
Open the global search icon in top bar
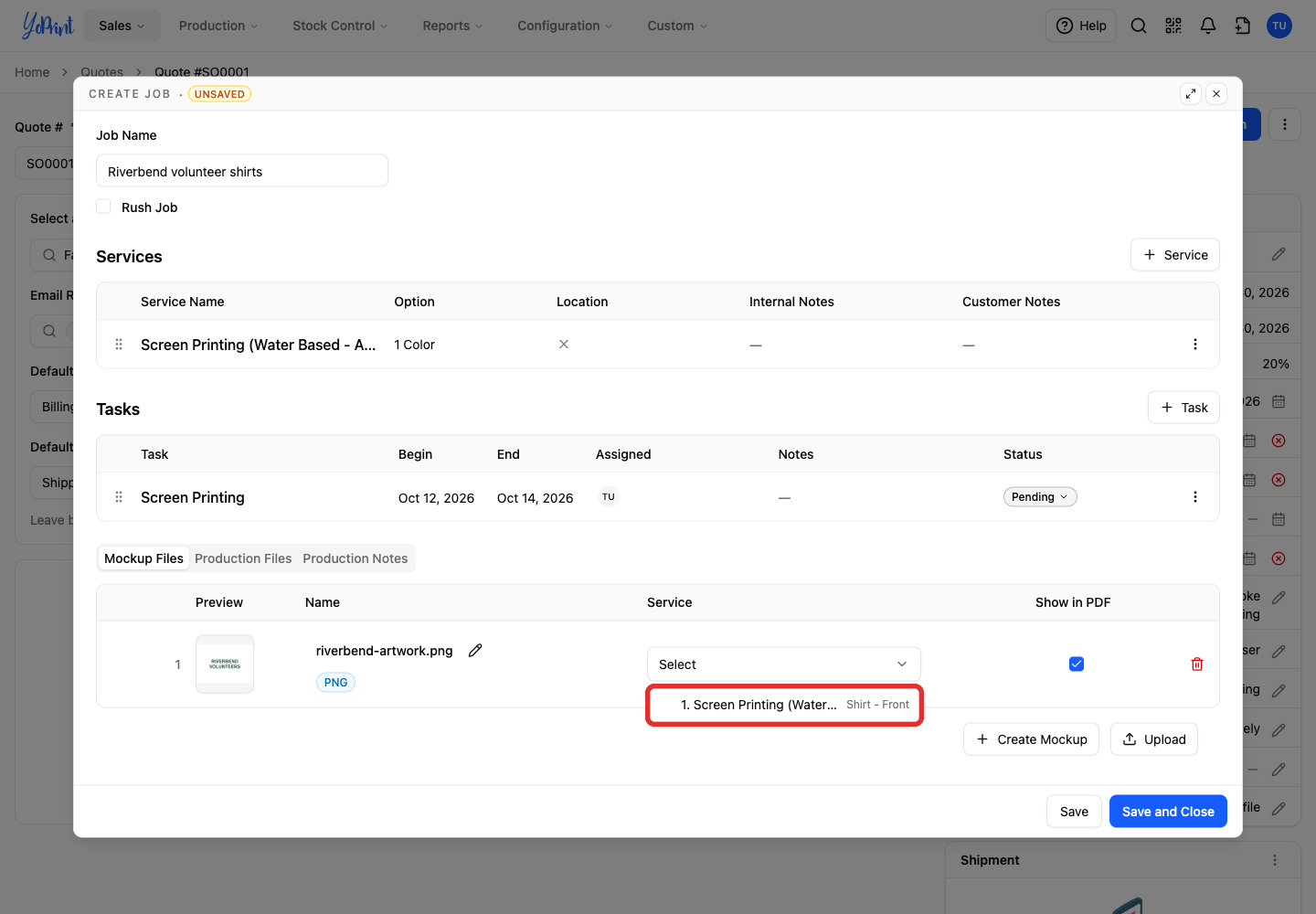[x=1139, y=26]
